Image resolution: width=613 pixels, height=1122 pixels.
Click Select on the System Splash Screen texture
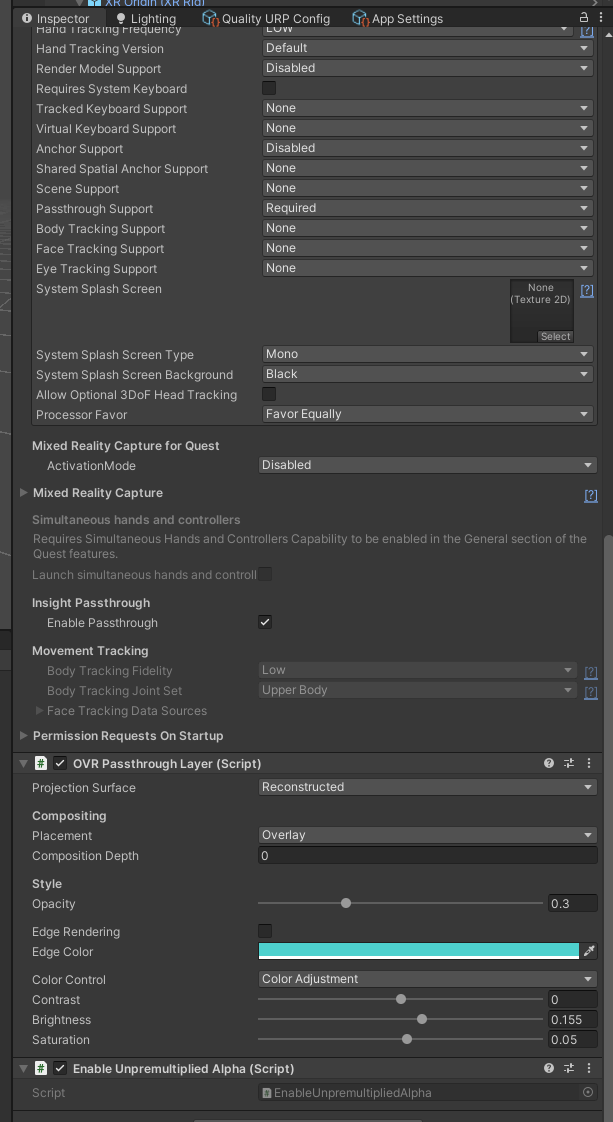(555, 336)
